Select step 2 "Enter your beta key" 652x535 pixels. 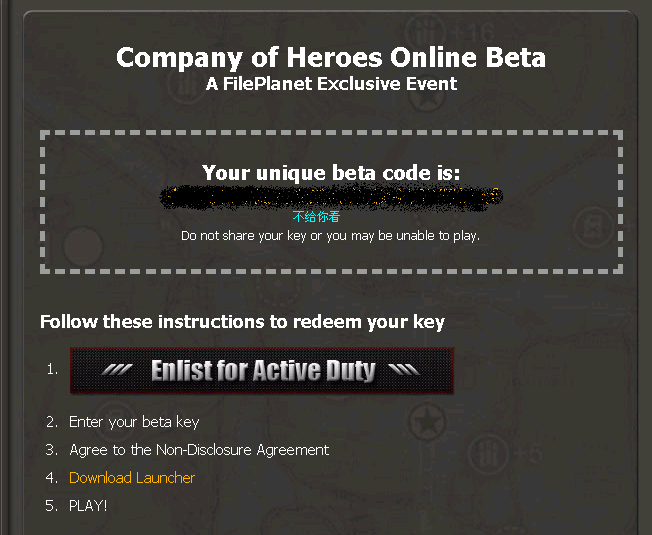[x=134, y=422]
